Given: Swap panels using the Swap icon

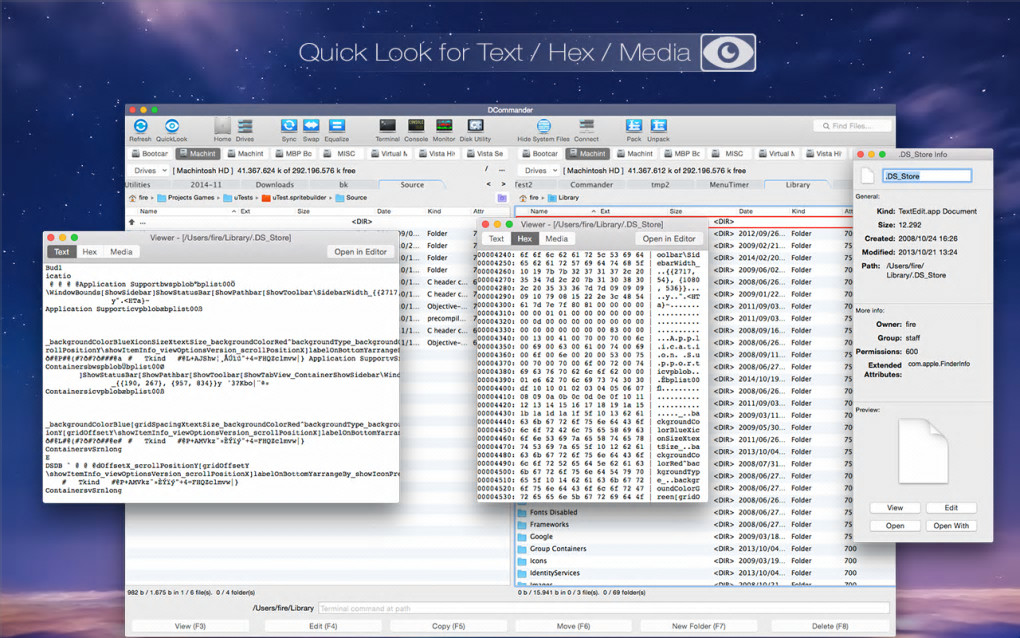Looking at the screenshot, I should [x=311, y=126].
